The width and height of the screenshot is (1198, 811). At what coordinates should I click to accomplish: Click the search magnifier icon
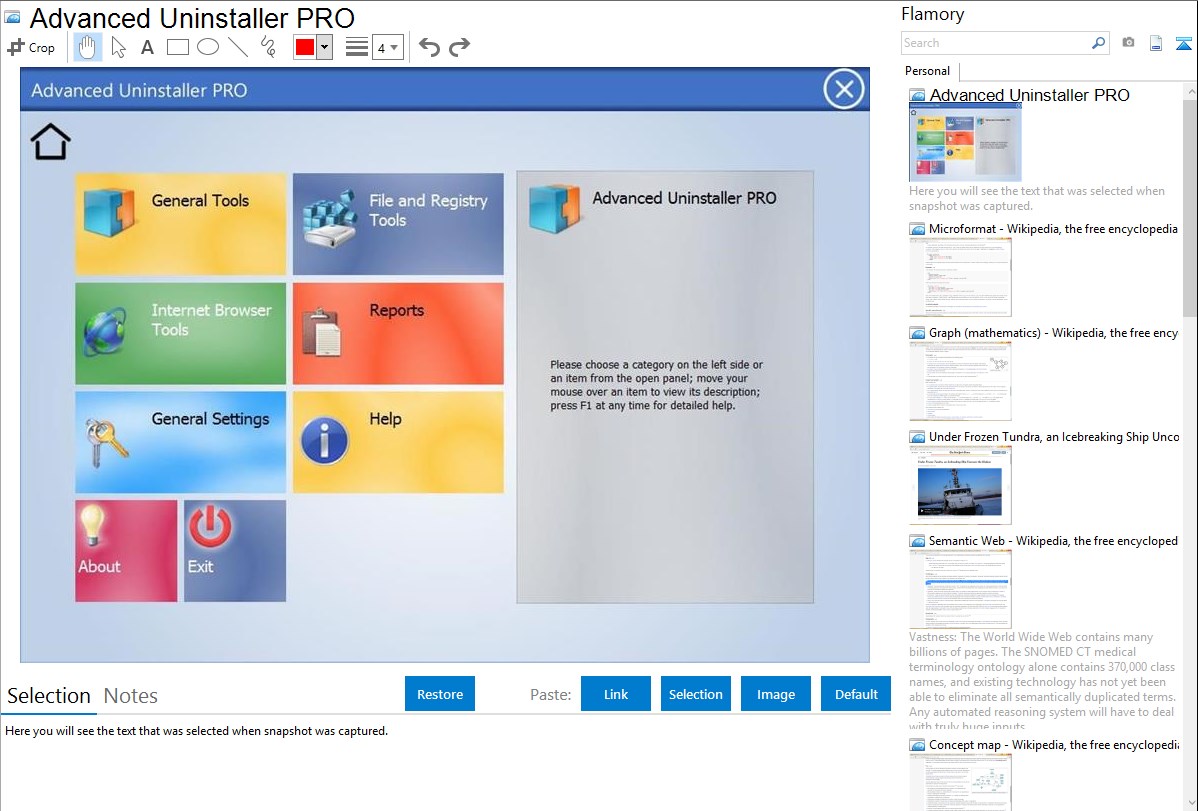pyautogui.click(x=1098, y=43)
